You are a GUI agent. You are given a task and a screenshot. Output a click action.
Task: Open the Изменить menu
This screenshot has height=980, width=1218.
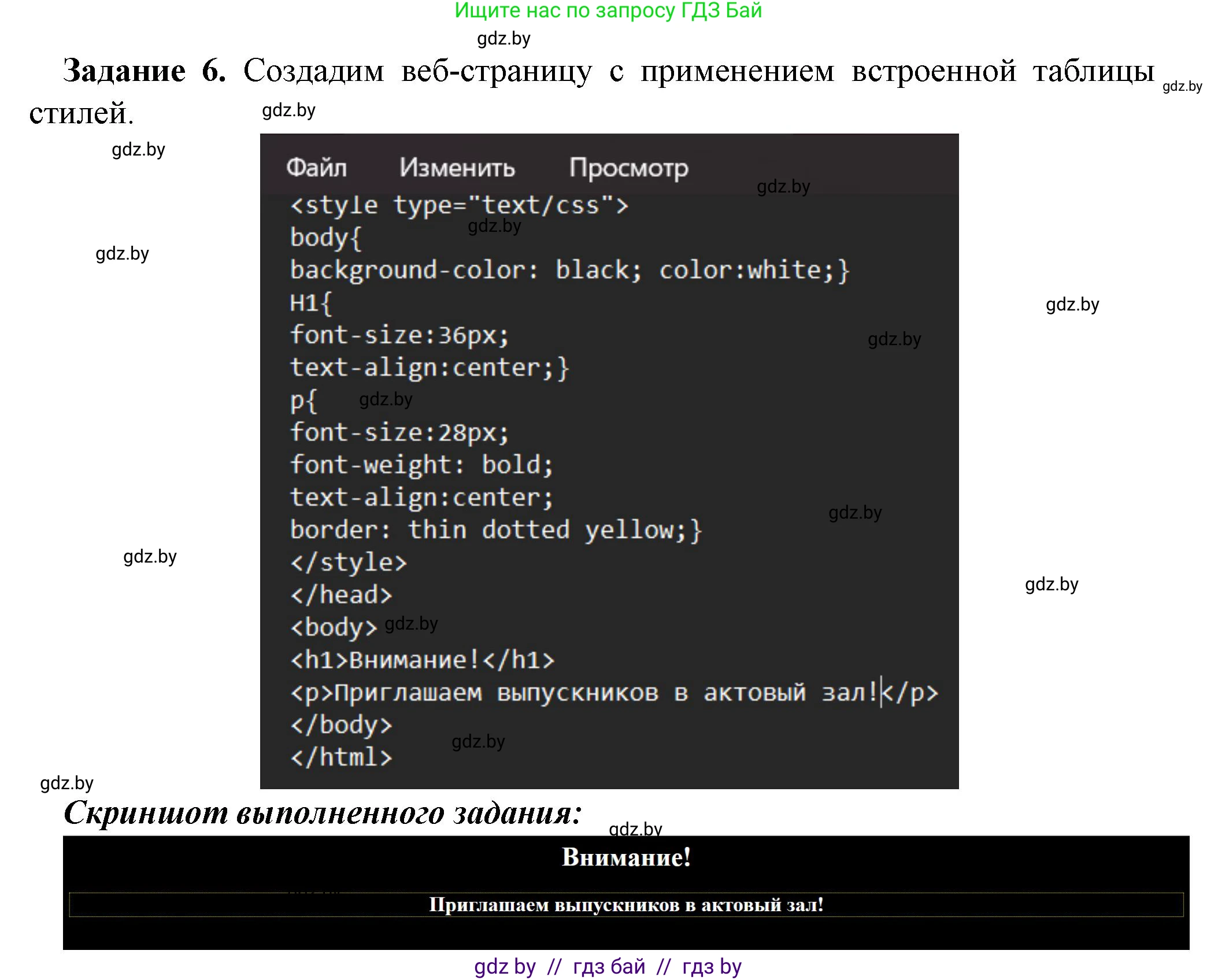click(x=457, y=168)
